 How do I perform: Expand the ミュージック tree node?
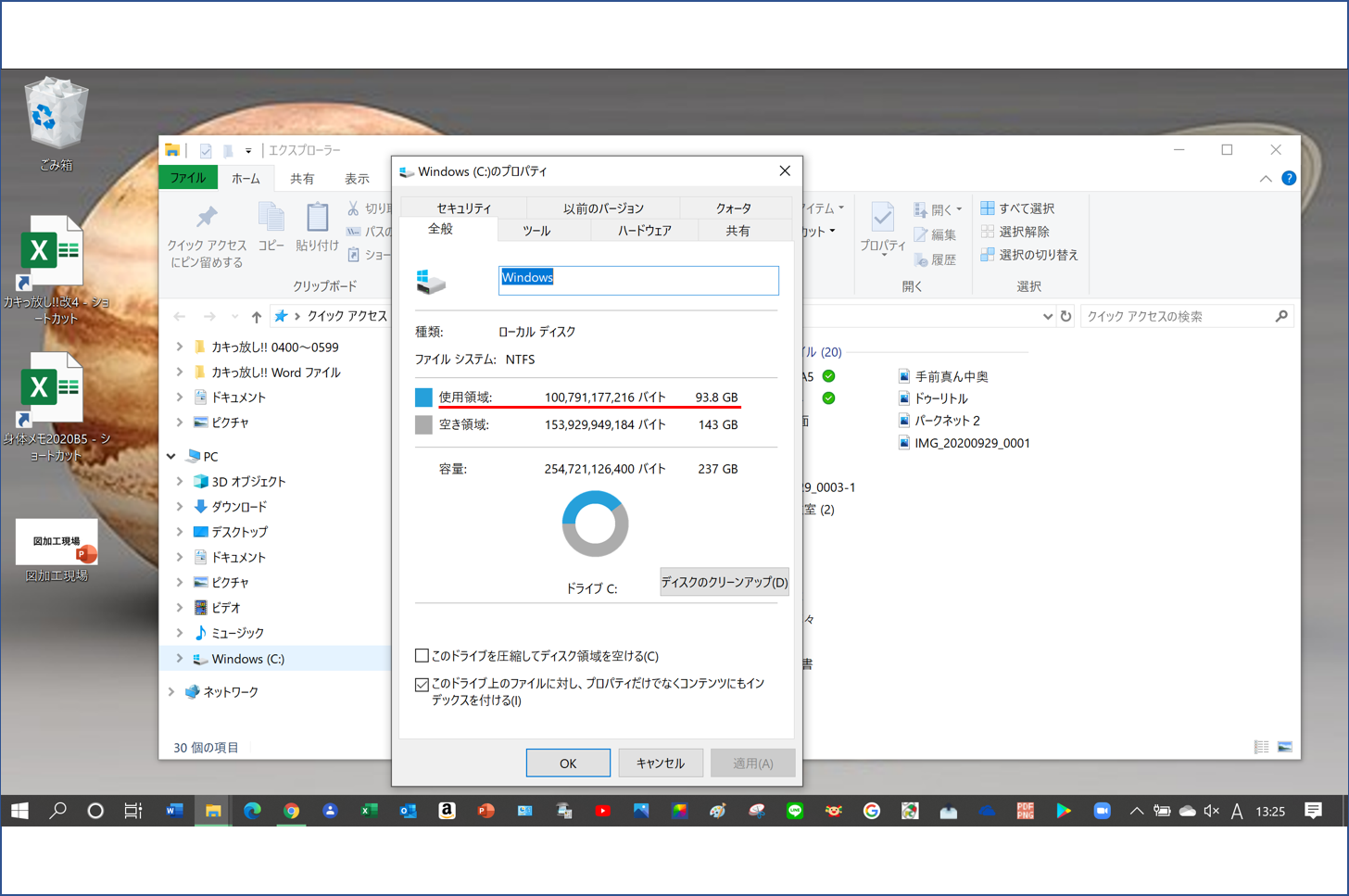tap(180, 633)
